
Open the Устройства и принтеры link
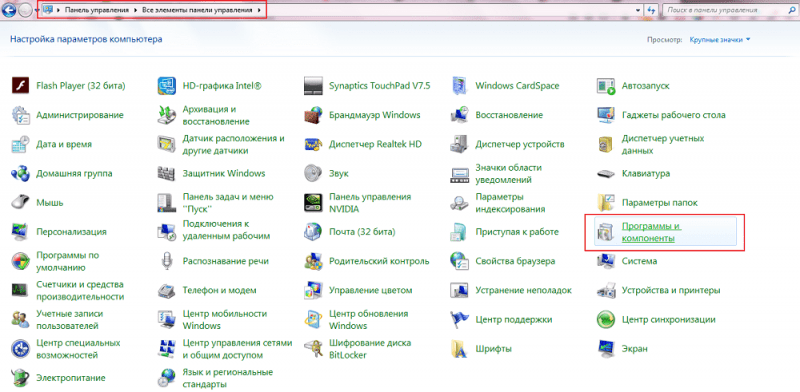(671, 290)
